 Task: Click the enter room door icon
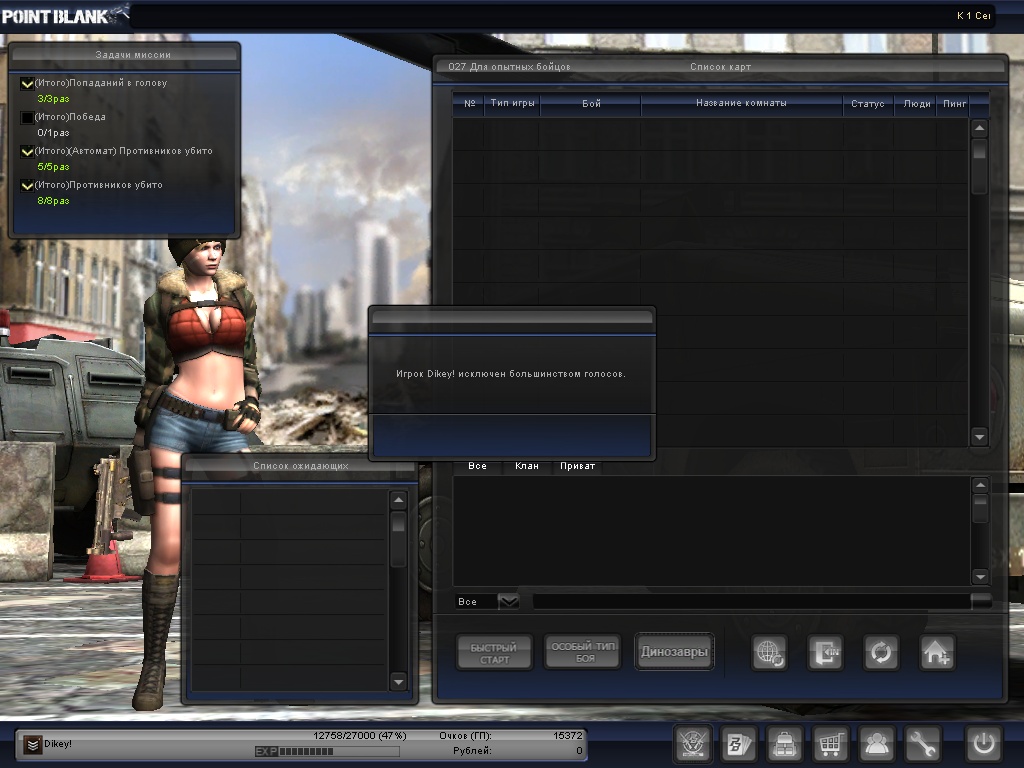pyautogui.click(x=825, y=653)
